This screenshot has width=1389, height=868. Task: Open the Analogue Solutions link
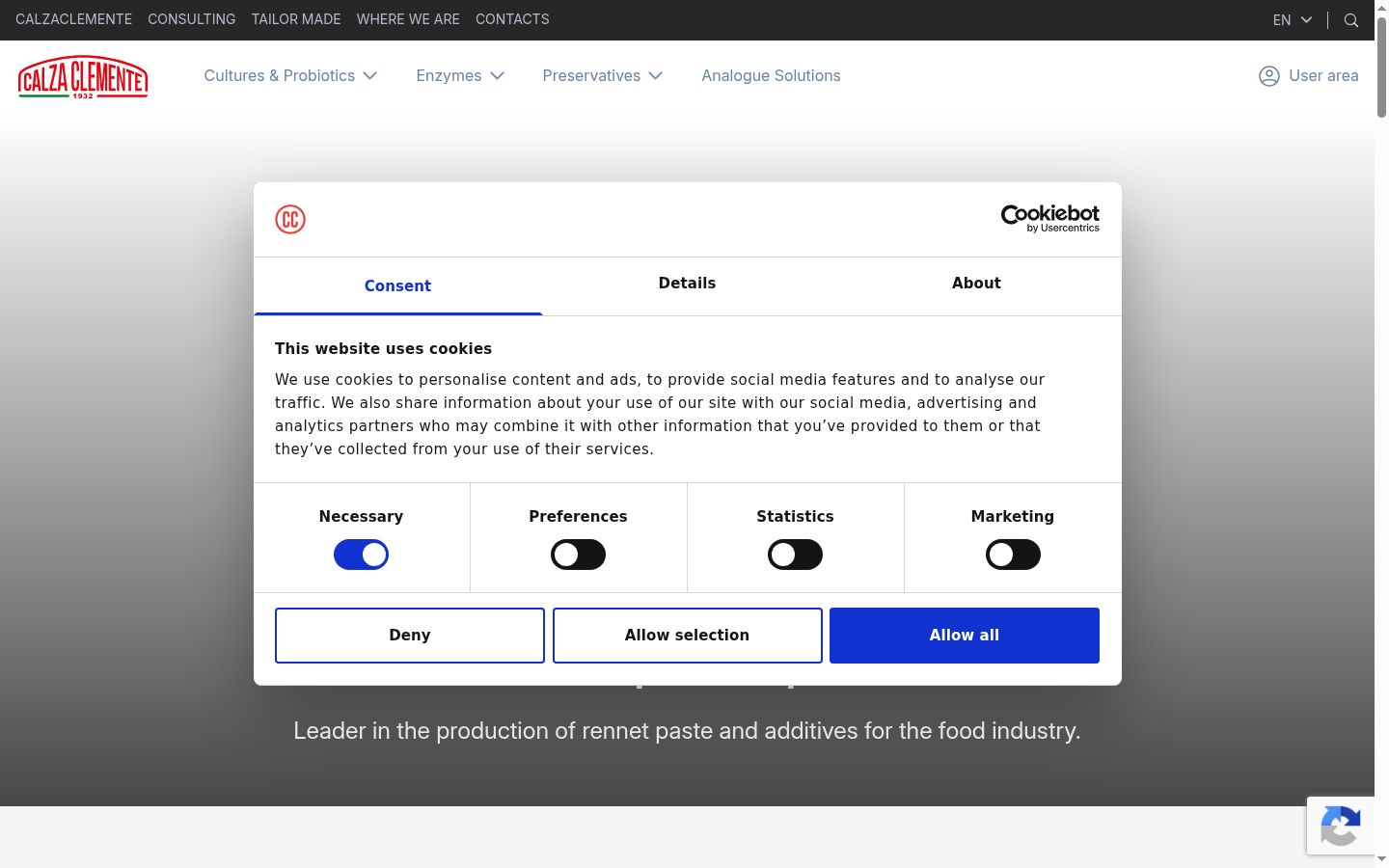[771, 76]
